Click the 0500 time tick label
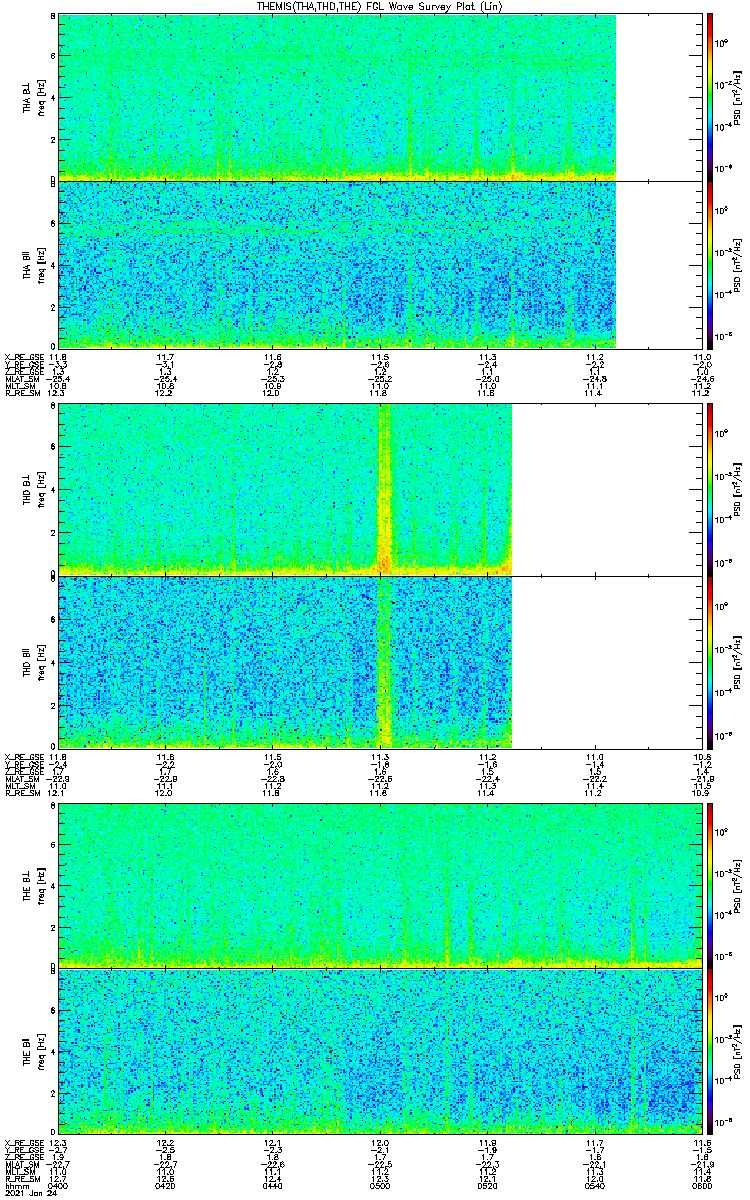750x1200 pixels. (380, 1185)
